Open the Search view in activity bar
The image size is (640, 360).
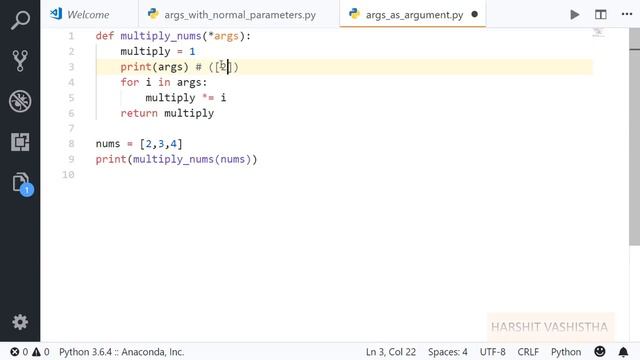pos(20,20)
